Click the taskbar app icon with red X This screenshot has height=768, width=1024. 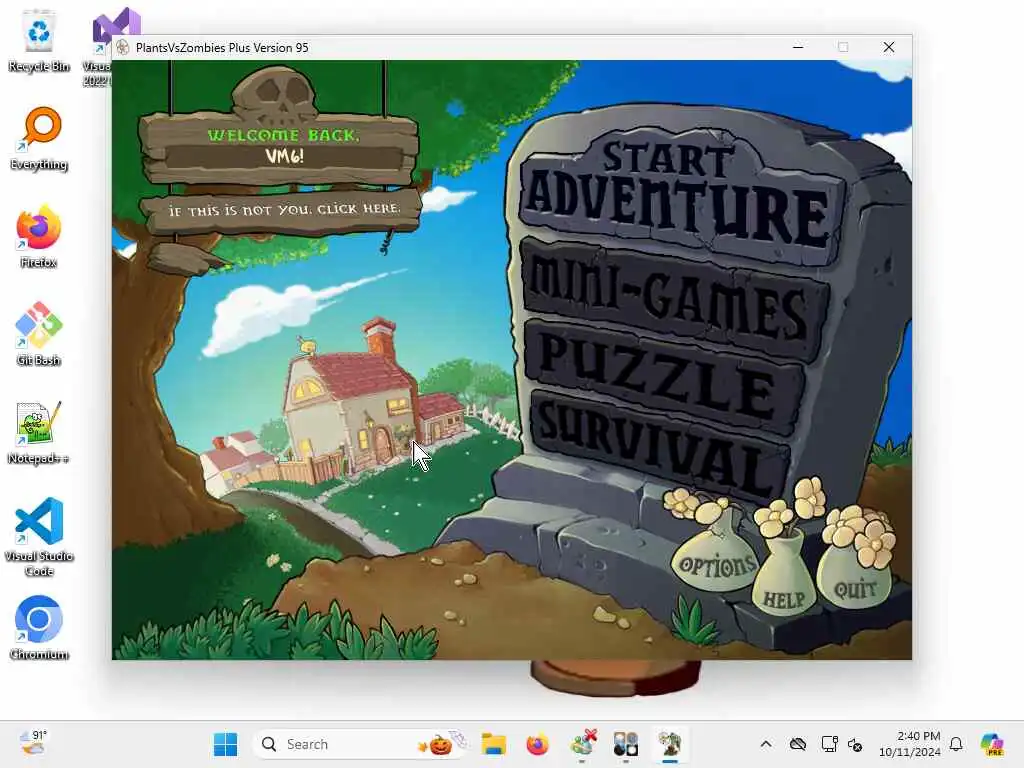[583, 744]
